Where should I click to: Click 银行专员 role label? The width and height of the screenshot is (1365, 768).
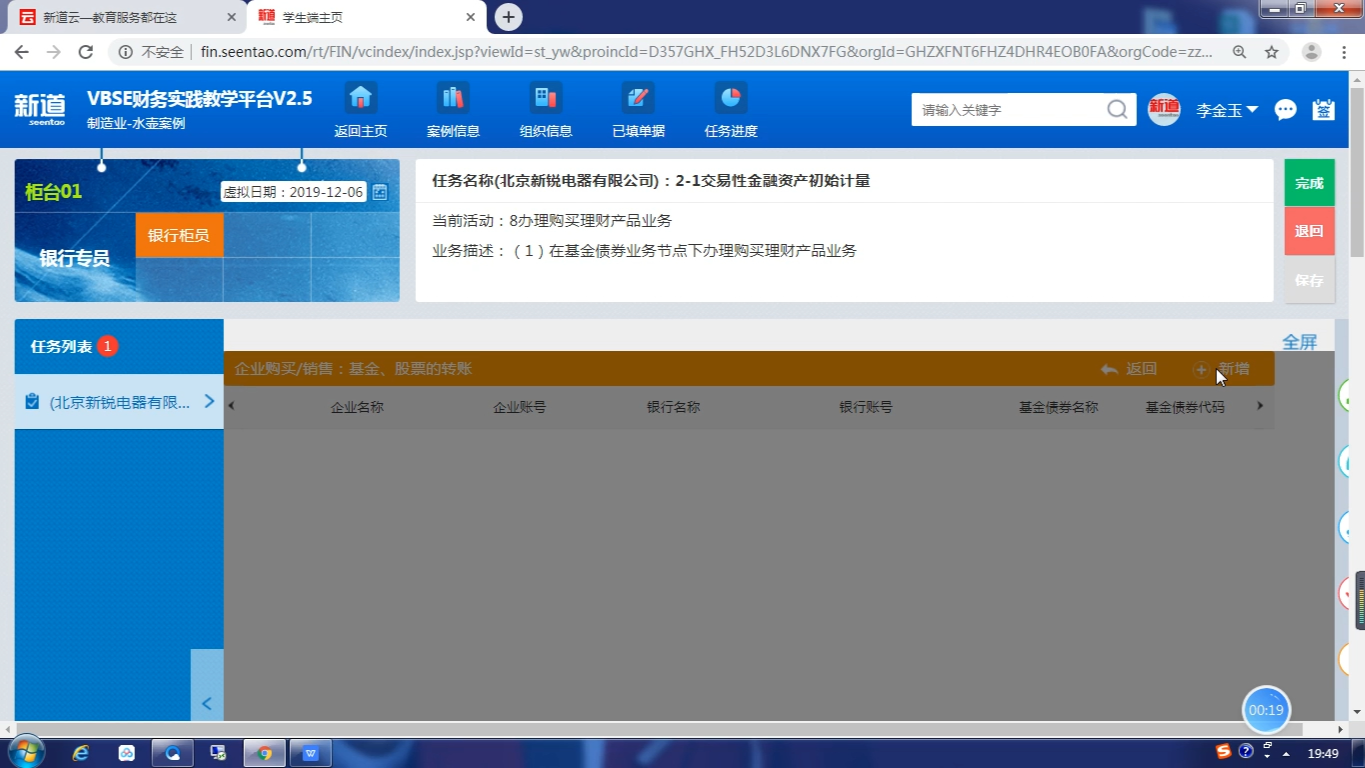click(x=74, y=258)
